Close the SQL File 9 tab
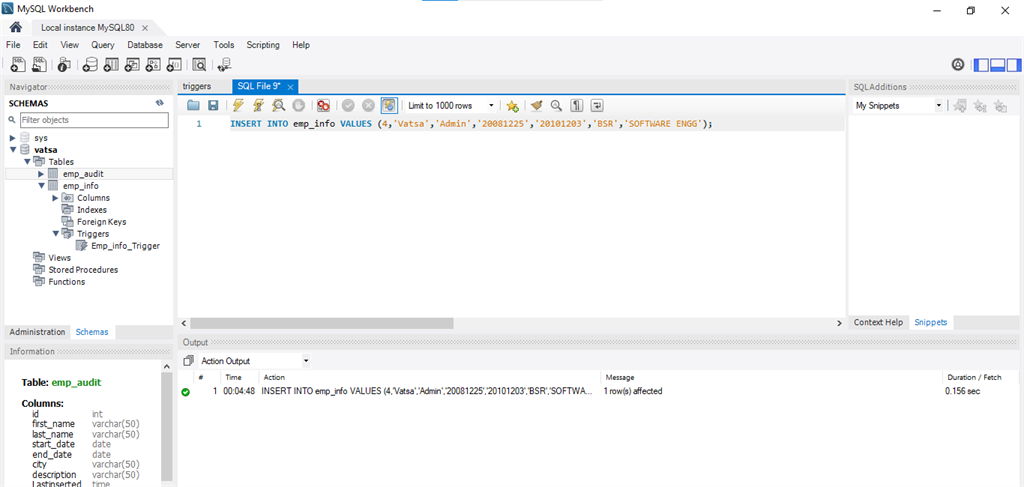 coord(291,87)
